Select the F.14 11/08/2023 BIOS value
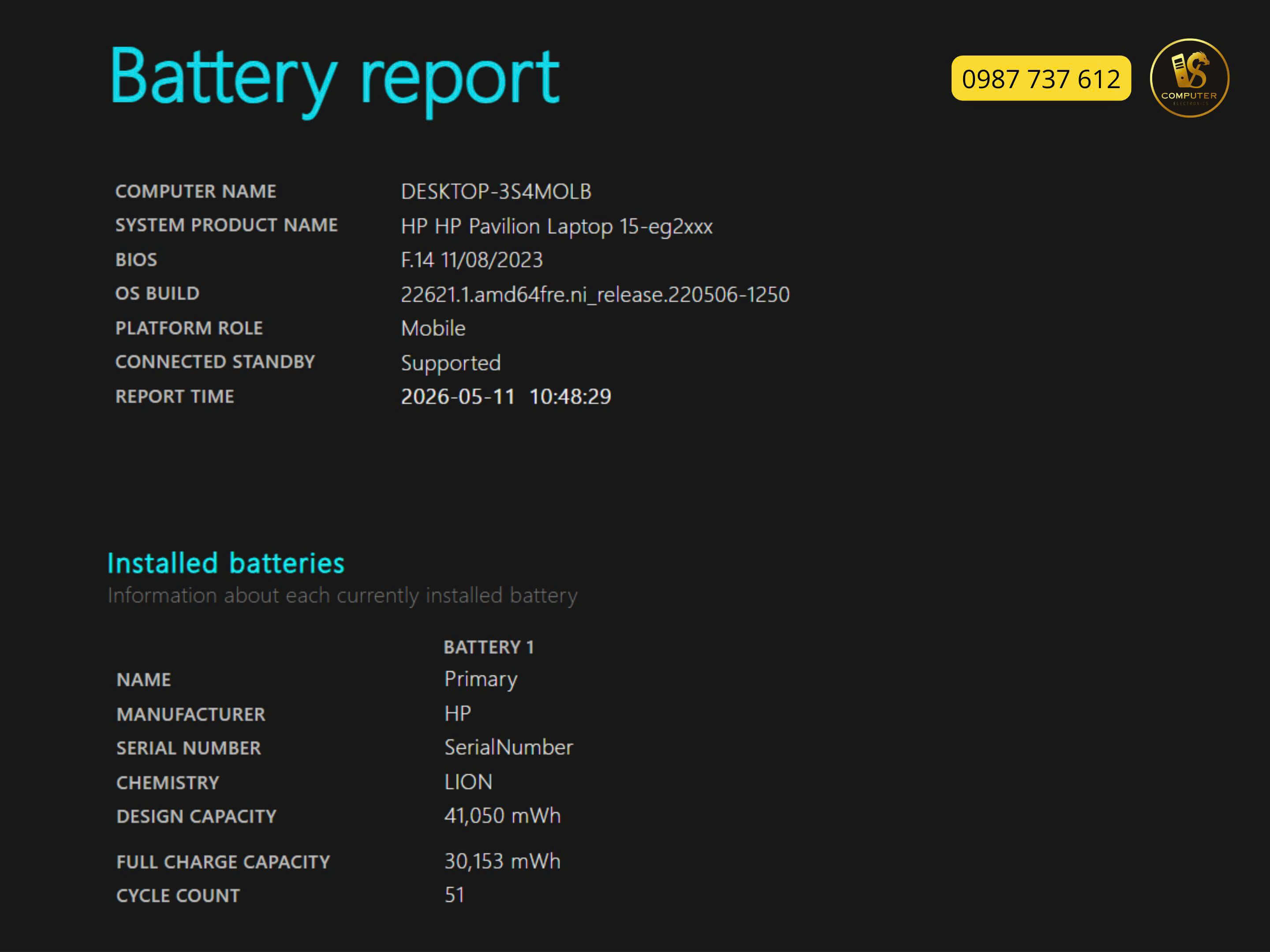1270x952 pixels. (x=472, y=260)
